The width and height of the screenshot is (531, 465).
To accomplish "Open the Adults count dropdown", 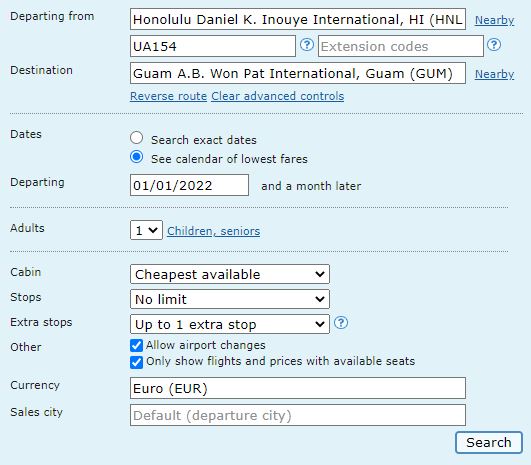I will pyautogui.click(x=146, y=230).
